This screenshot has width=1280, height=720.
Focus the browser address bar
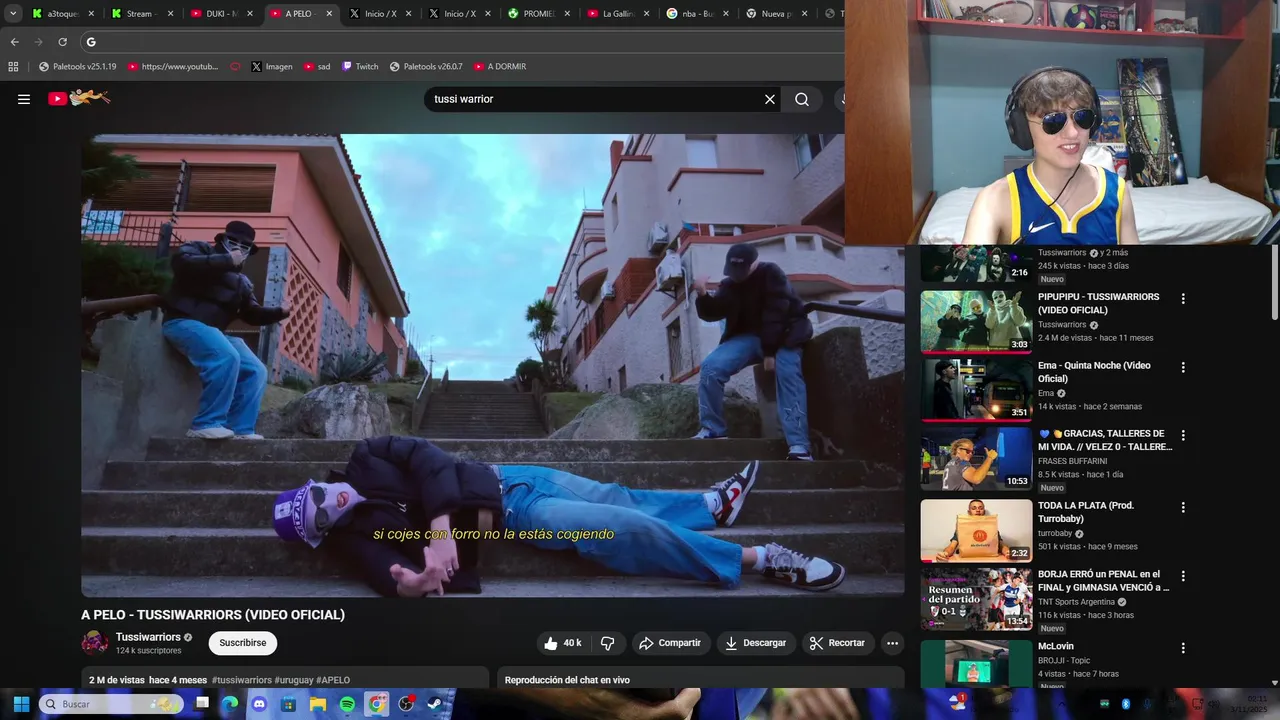tap(460, 42)
